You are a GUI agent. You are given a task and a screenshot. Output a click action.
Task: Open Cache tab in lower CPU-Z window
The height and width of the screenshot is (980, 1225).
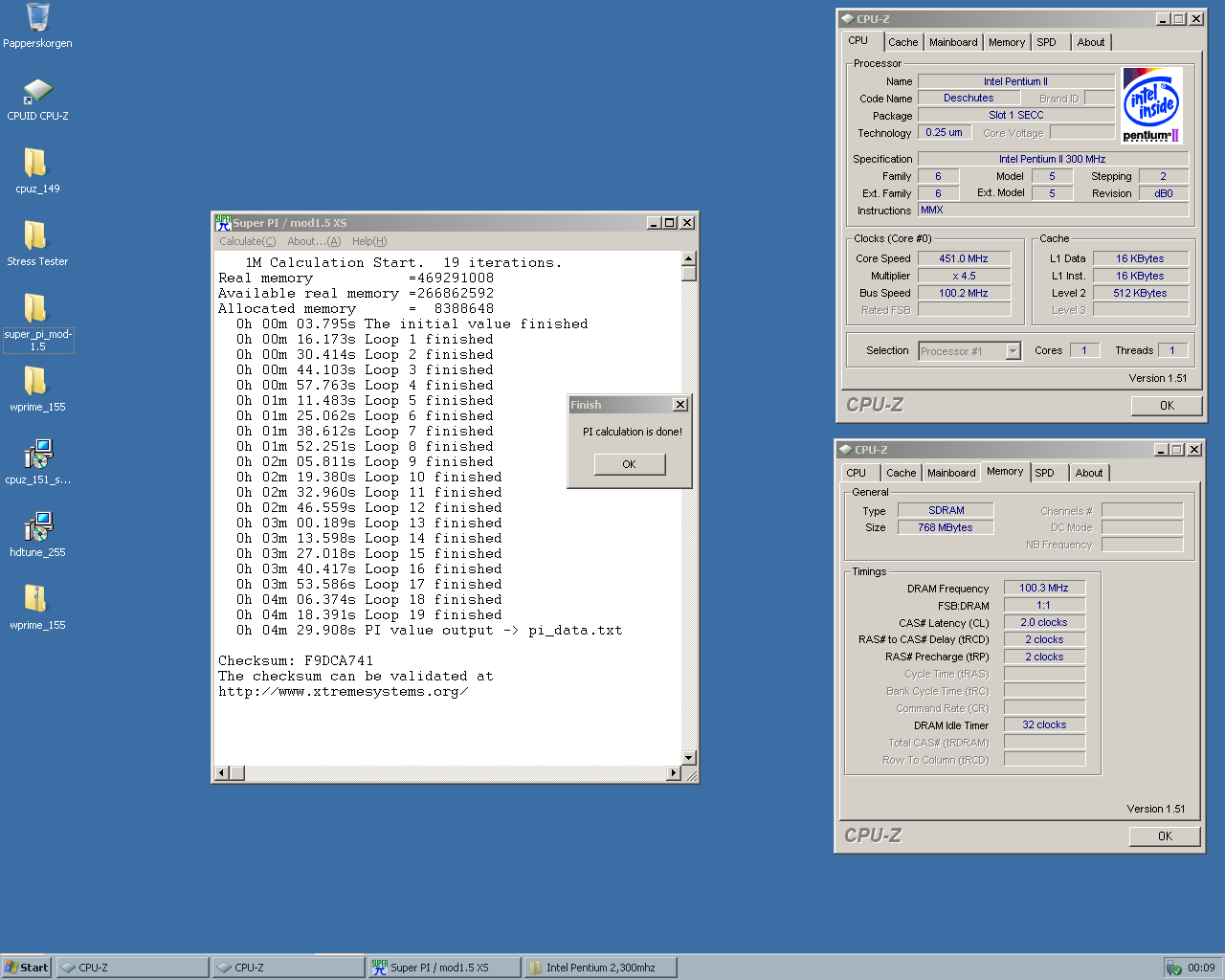click(x=901, y=473)
